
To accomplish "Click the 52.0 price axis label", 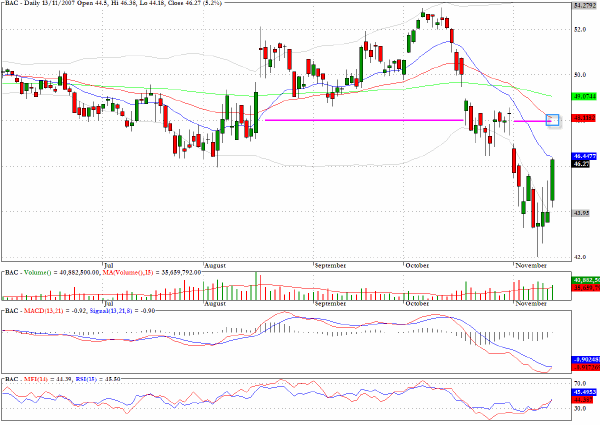I will [x=580, y=29].
